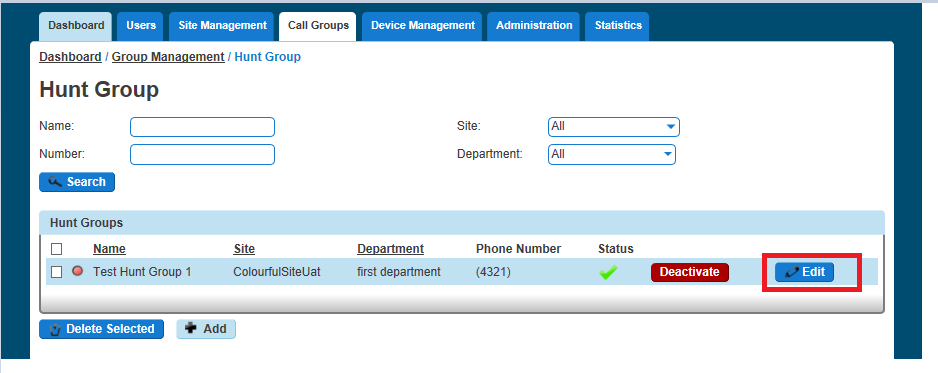Screen dimensions: 938x373
Task: Click the key icon on the Search button
Action: coord(56,182)
